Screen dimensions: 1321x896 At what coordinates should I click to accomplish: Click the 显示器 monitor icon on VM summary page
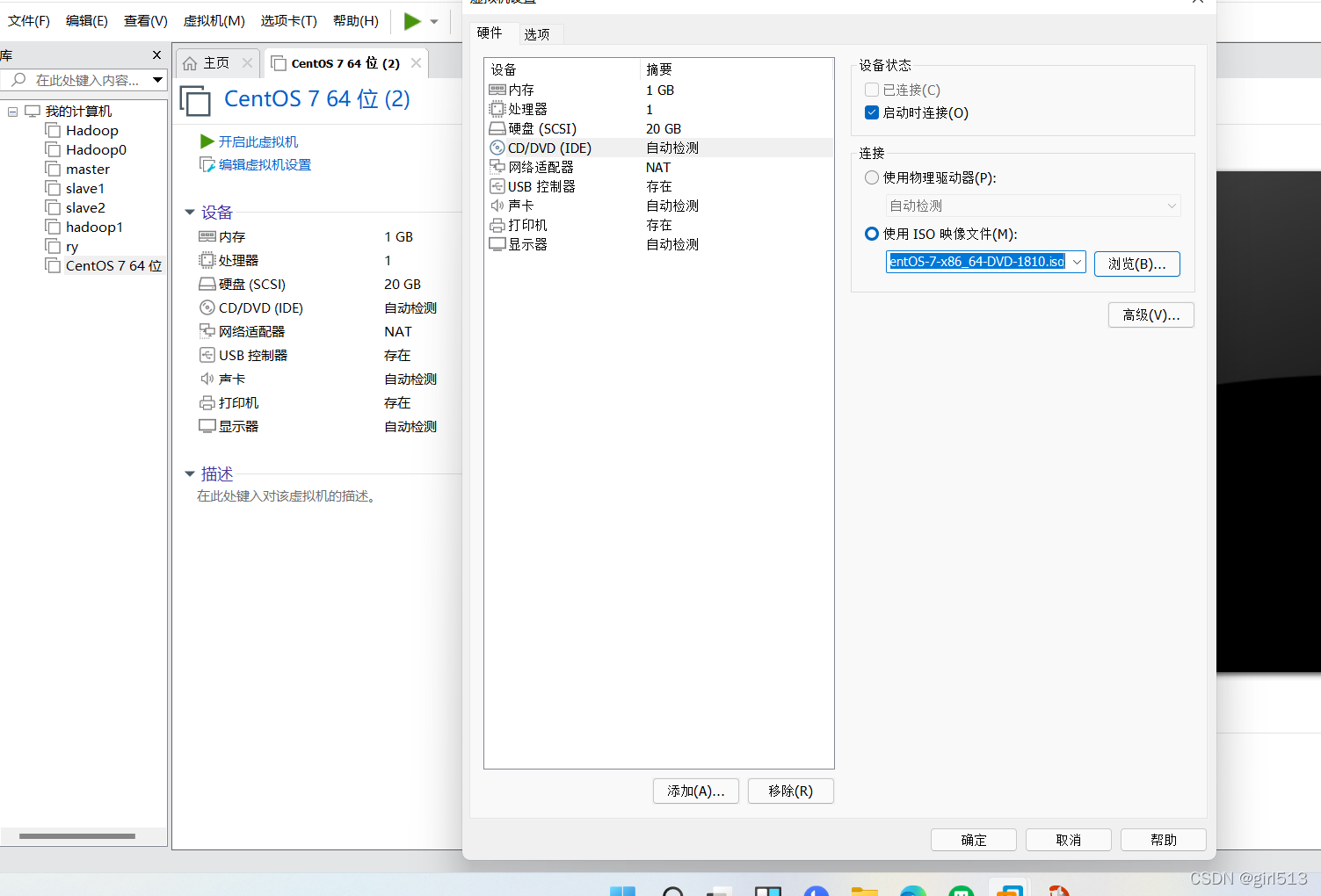click(207, 426)
